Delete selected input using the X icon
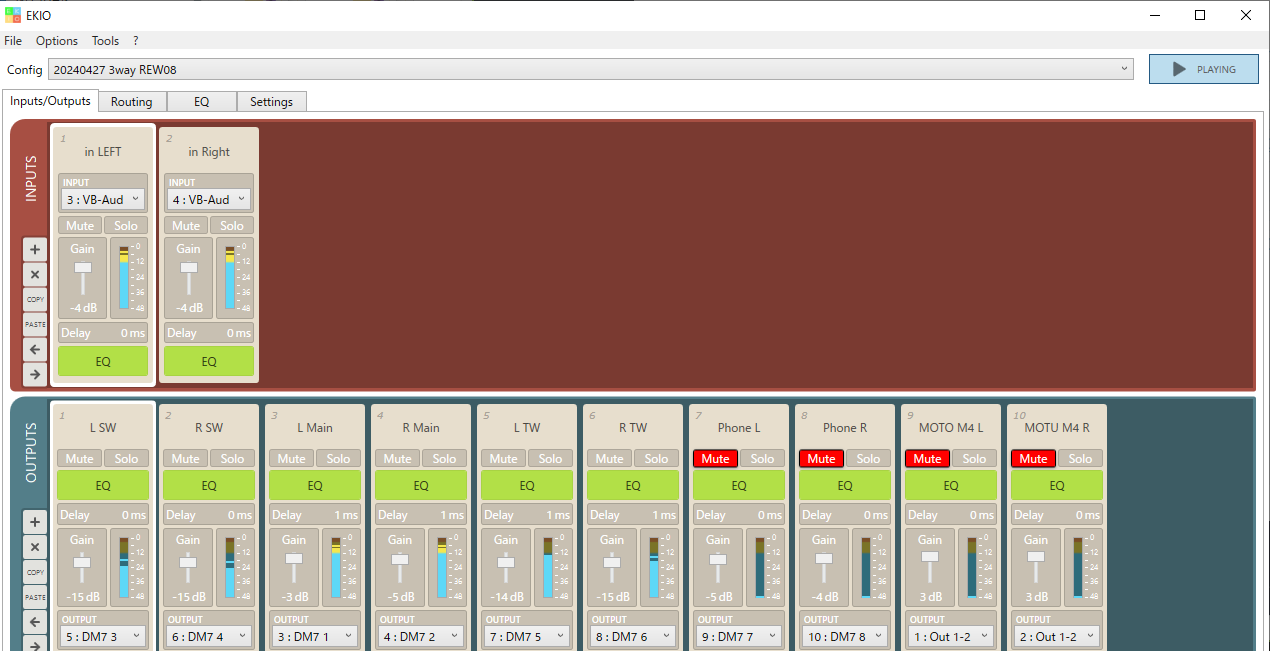Image resolution: width=1270 pixels, height=651 pixels. point(35,275)
